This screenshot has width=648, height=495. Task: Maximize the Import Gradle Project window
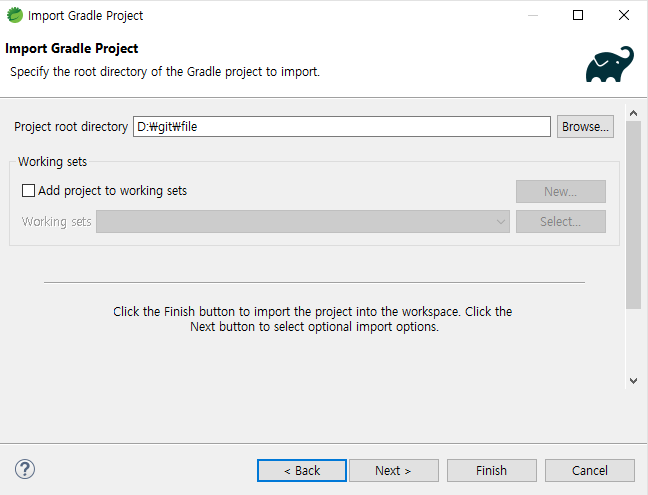pos(578,15)
